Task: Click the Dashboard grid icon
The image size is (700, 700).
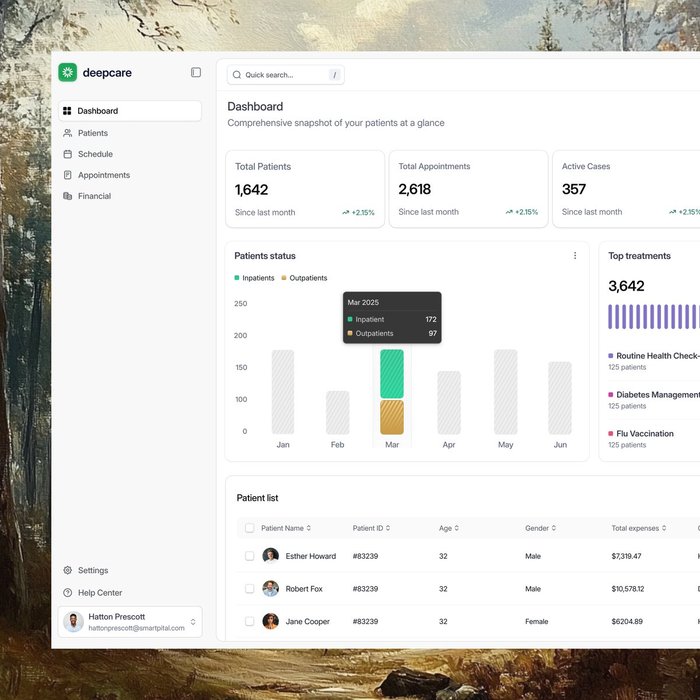Action: coord(67,111)
